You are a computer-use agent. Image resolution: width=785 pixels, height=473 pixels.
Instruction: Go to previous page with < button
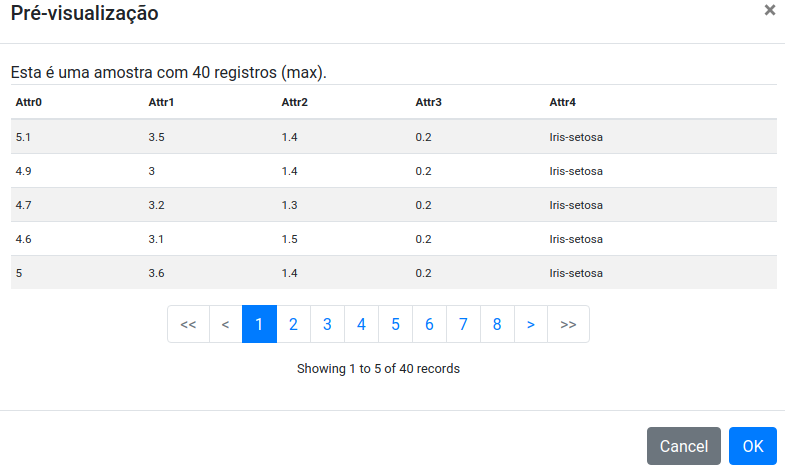coord(225,324)
